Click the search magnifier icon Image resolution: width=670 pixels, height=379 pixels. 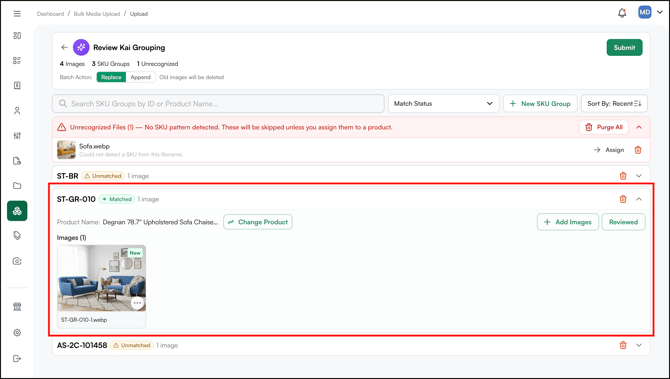63,103
